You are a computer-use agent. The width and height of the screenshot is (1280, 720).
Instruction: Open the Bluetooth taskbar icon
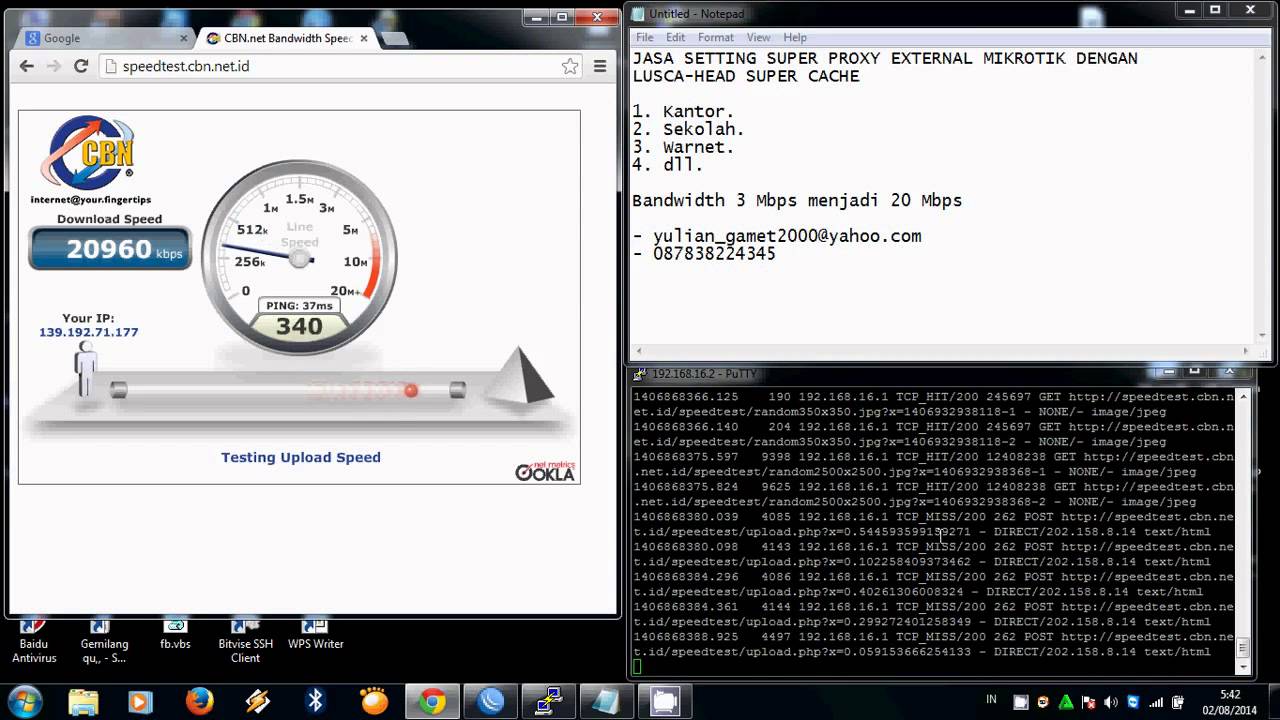(x=316, y=701)
